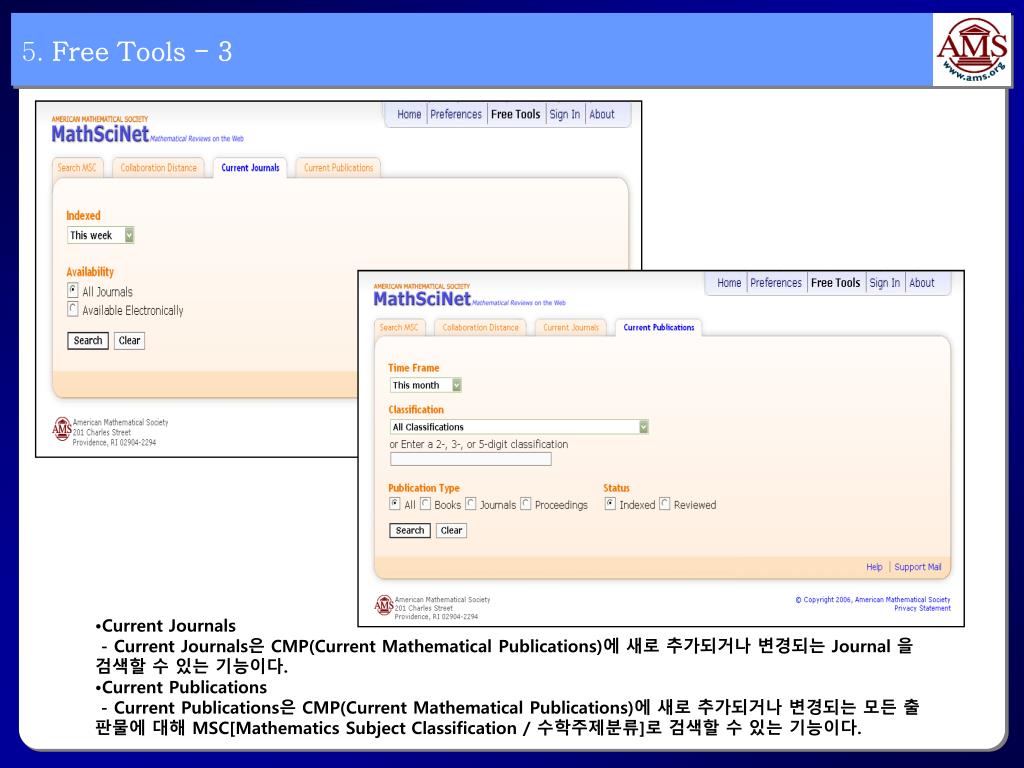Select the Reviewed status radio button
The height and width of the screenshot is (768, 1024).
coord(665,504)
